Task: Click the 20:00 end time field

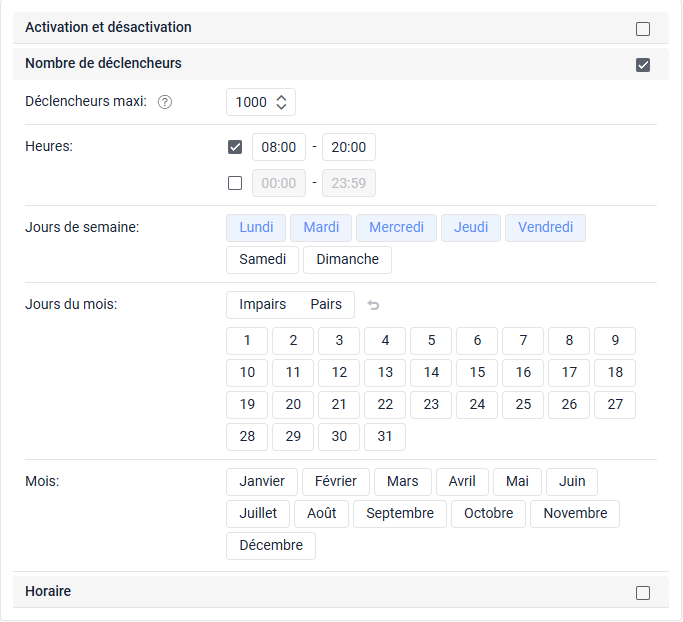Action: 348,147
